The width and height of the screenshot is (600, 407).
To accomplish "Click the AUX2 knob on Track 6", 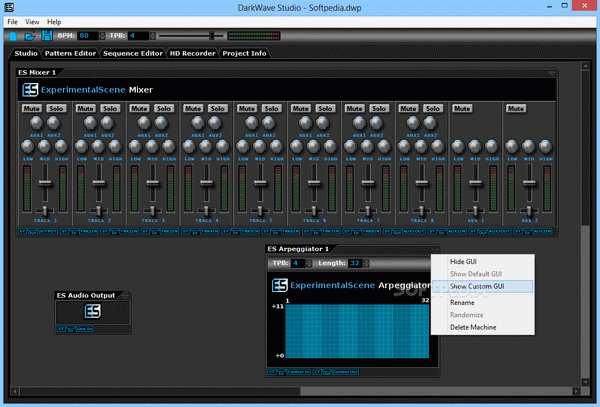I will tap(322, 123).
